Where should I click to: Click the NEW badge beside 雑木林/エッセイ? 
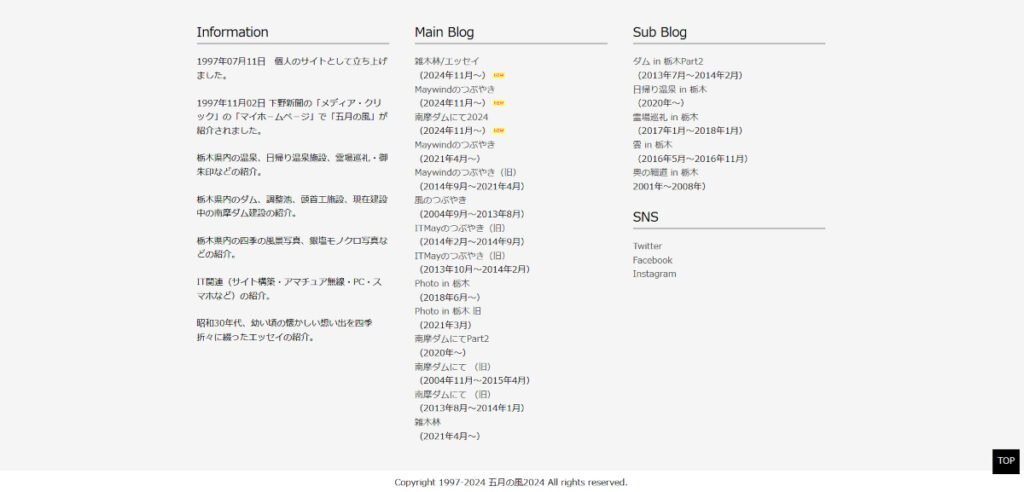point(498,75)
